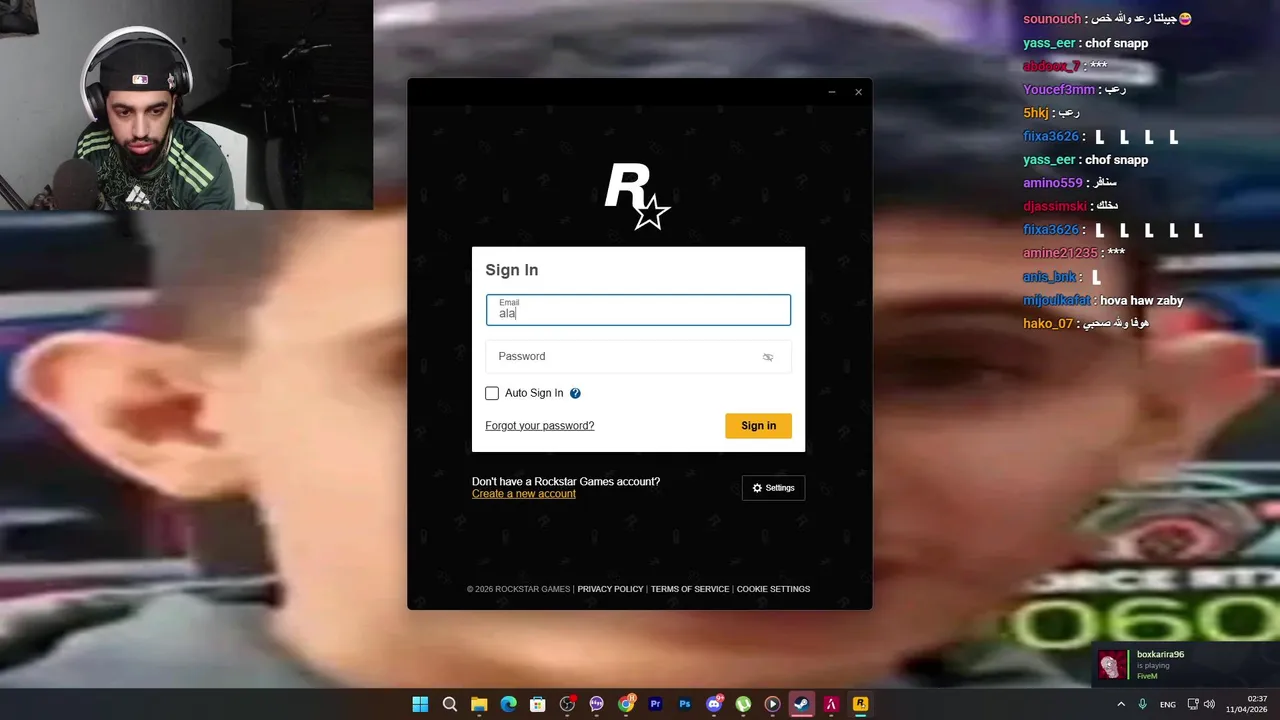Open the purple chat app taskbar icon

tap(597, 704)
